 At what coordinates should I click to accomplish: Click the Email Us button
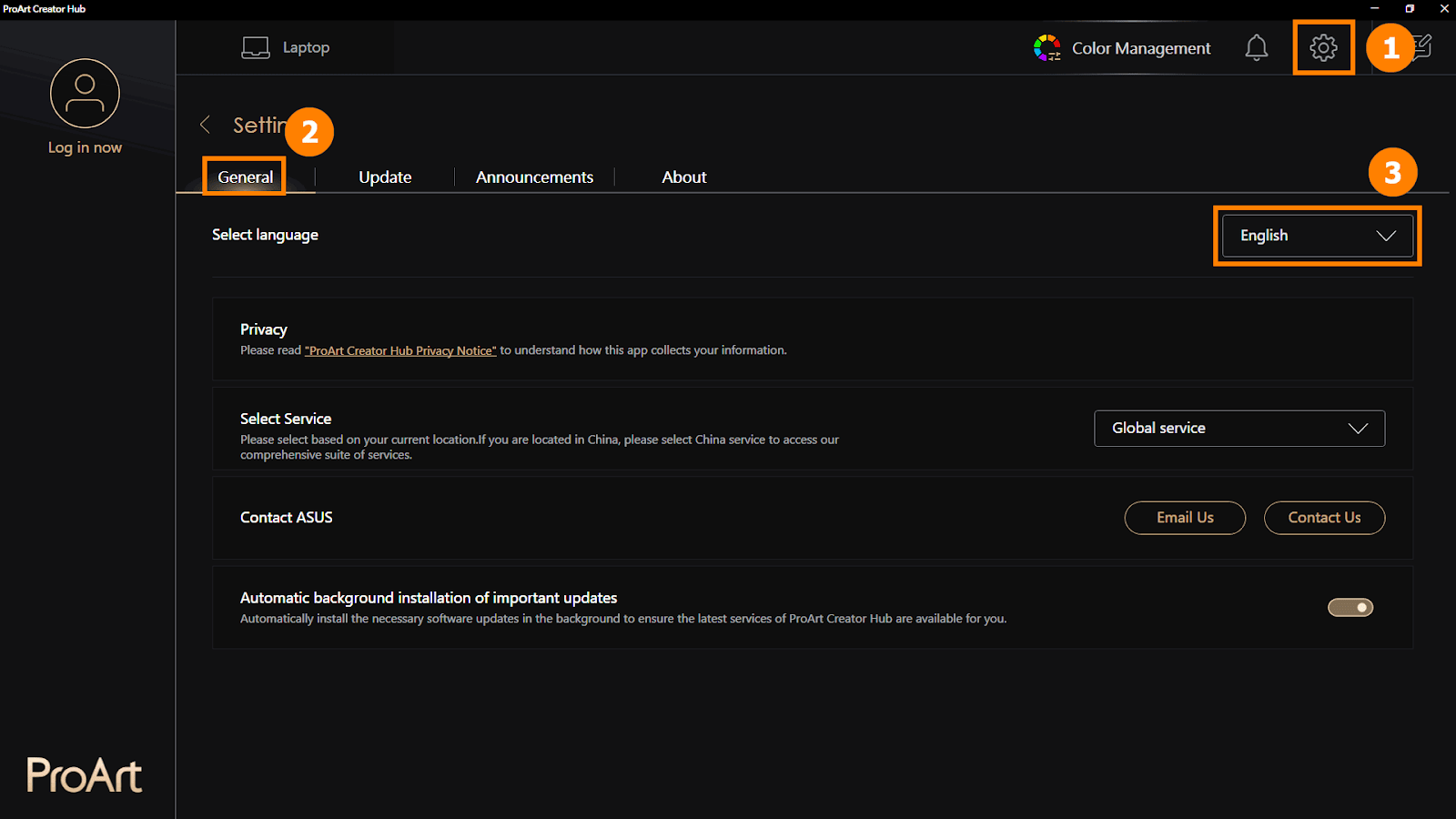(x=1185, y=518)
